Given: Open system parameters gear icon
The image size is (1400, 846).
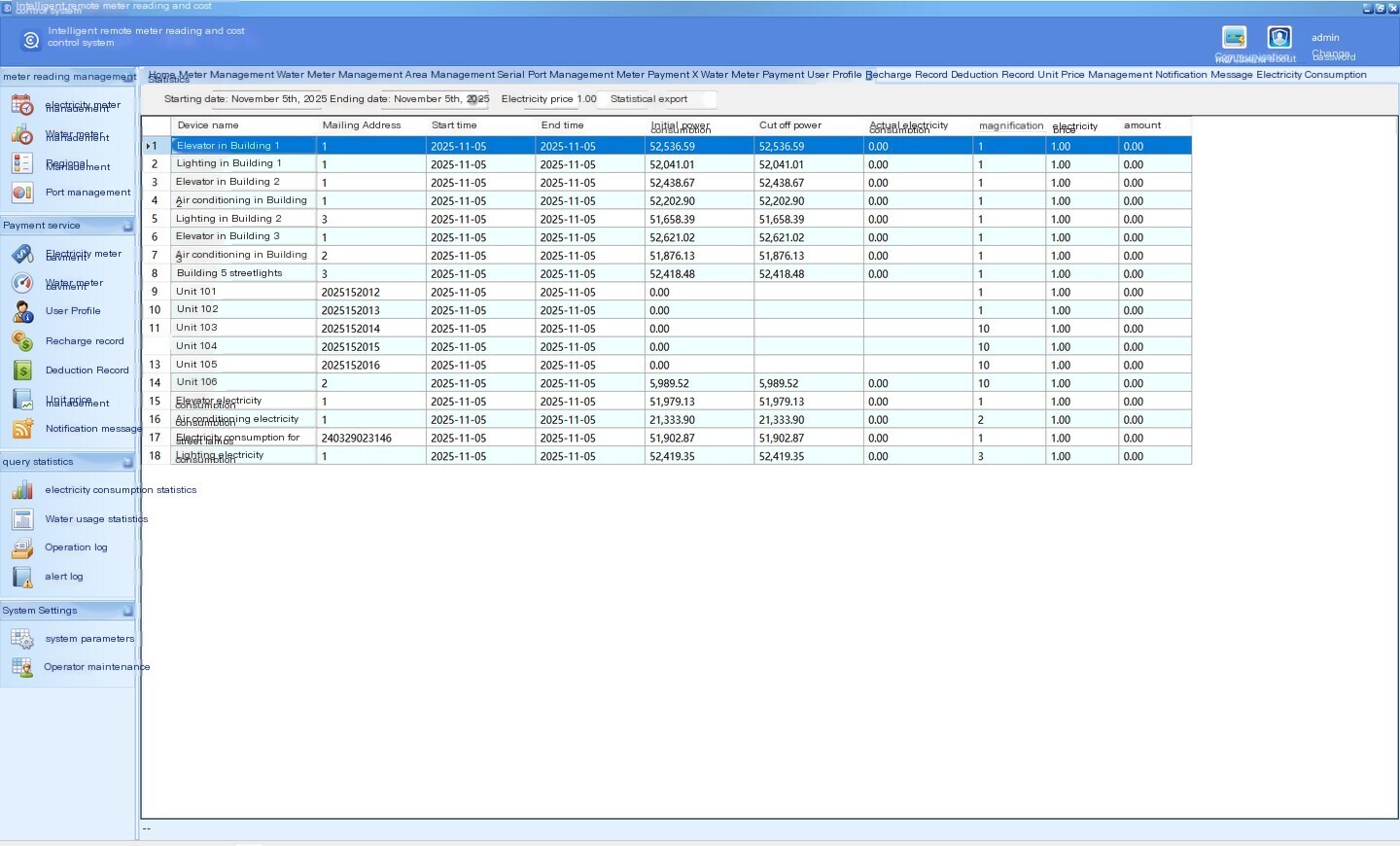Looking at the screenshot, I should [22, 639].
